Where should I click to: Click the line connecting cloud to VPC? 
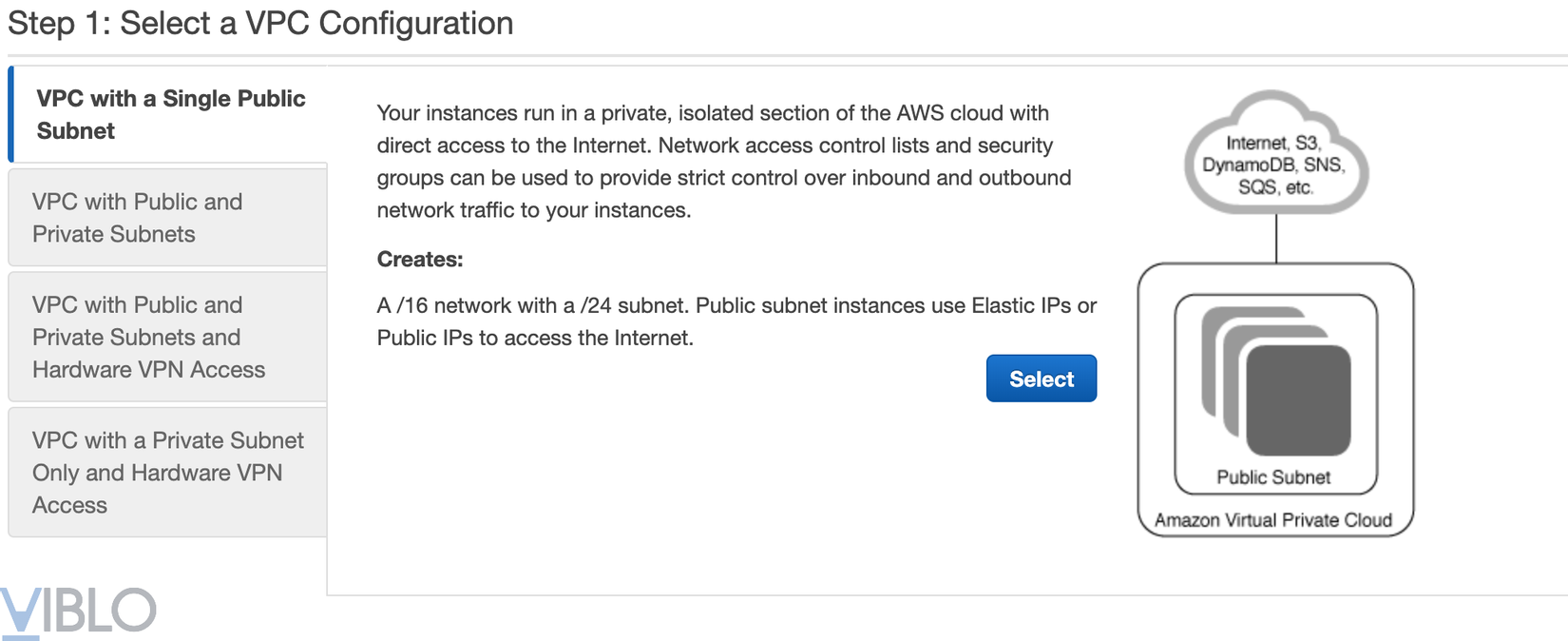tap(1275, 239)
